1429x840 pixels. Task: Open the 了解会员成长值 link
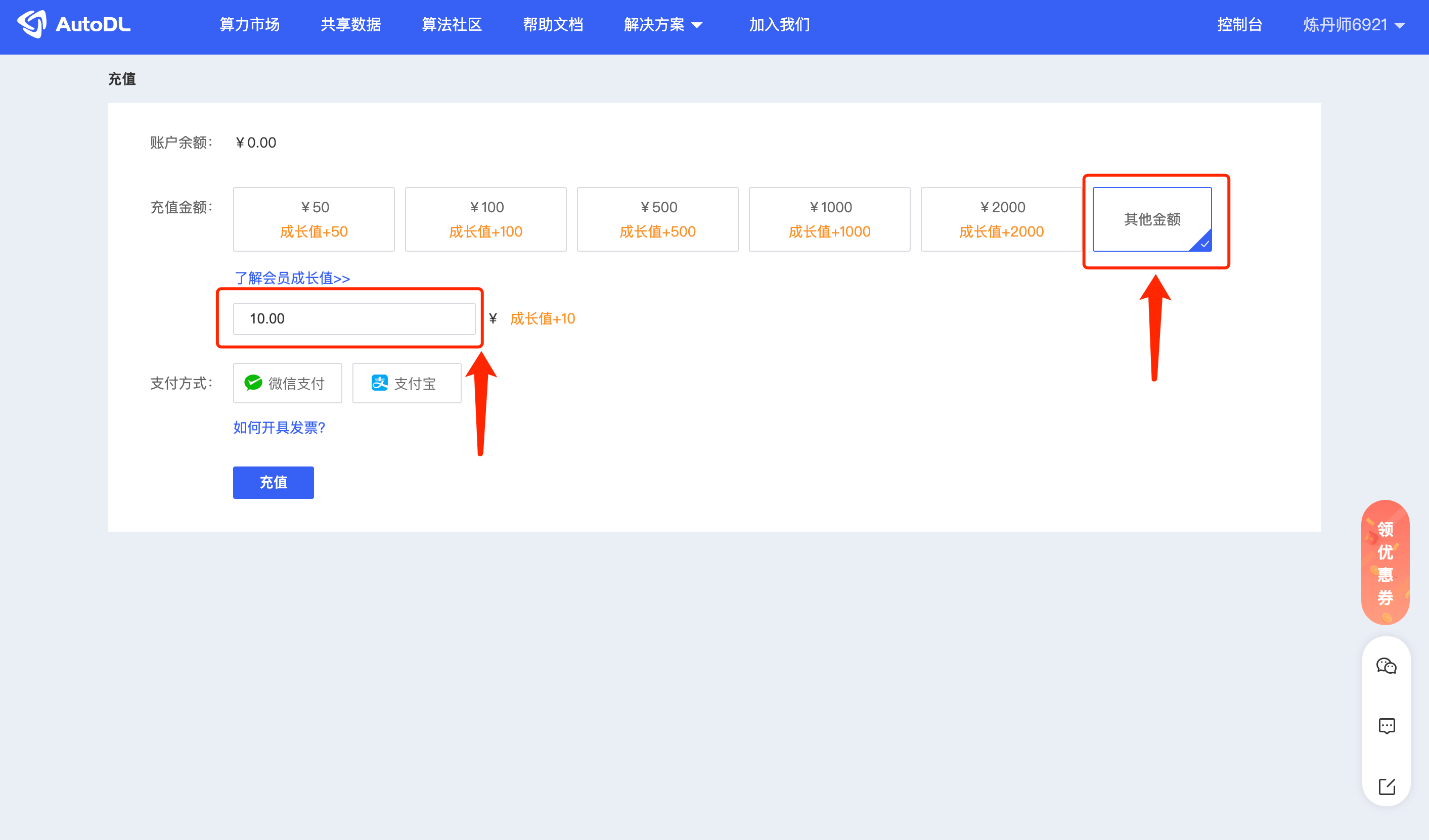[292, 278]
